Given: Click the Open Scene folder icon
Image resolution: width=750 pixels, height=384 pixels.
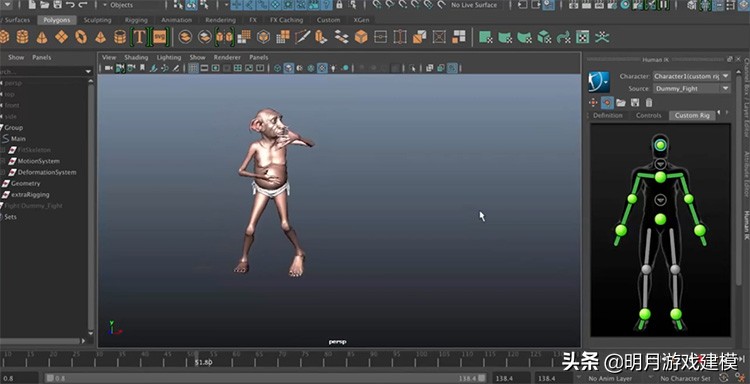Looking at the screenshot, I should (x=44, y=5).
